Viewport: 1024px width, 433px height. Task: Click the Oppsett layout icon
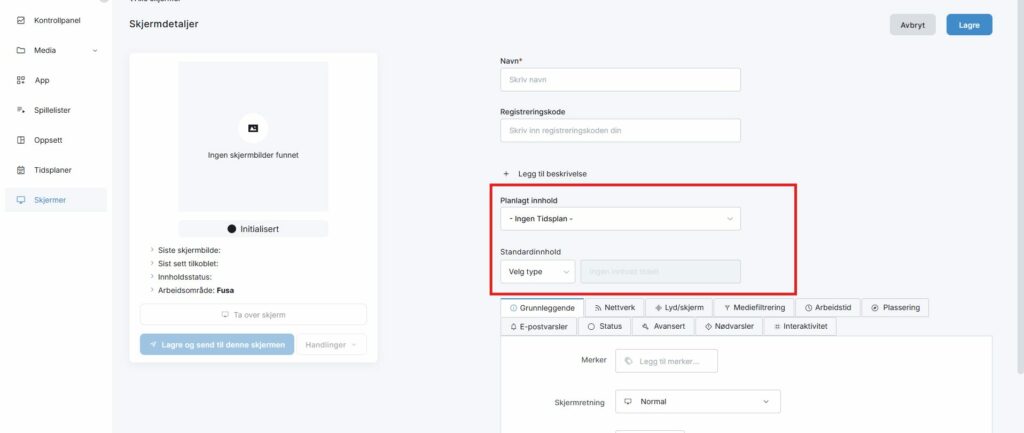(x=20, y=140)
